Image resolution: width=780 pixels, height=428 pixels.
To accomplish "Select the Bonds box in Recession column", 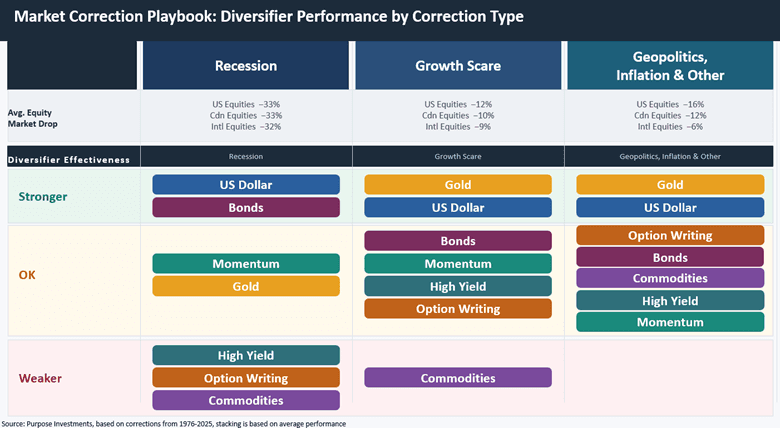I will [246, 207].
